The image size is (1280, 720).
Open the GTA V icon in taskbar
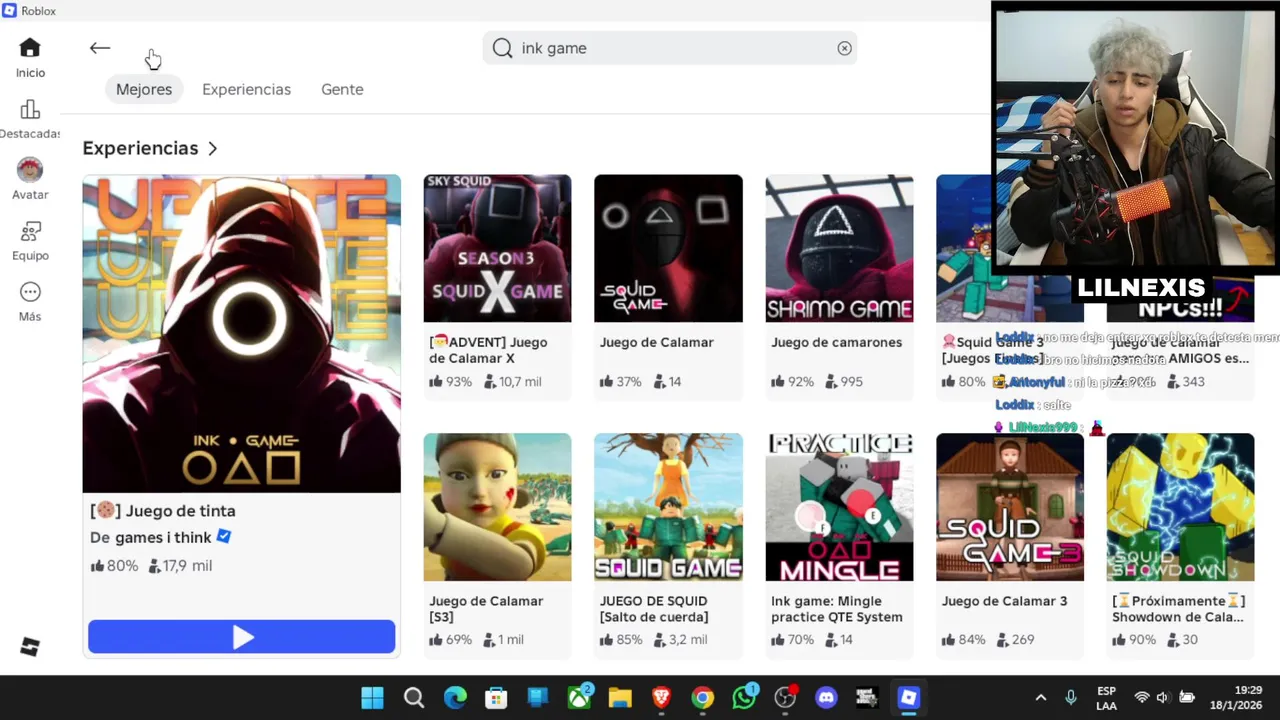coord(867,697)
